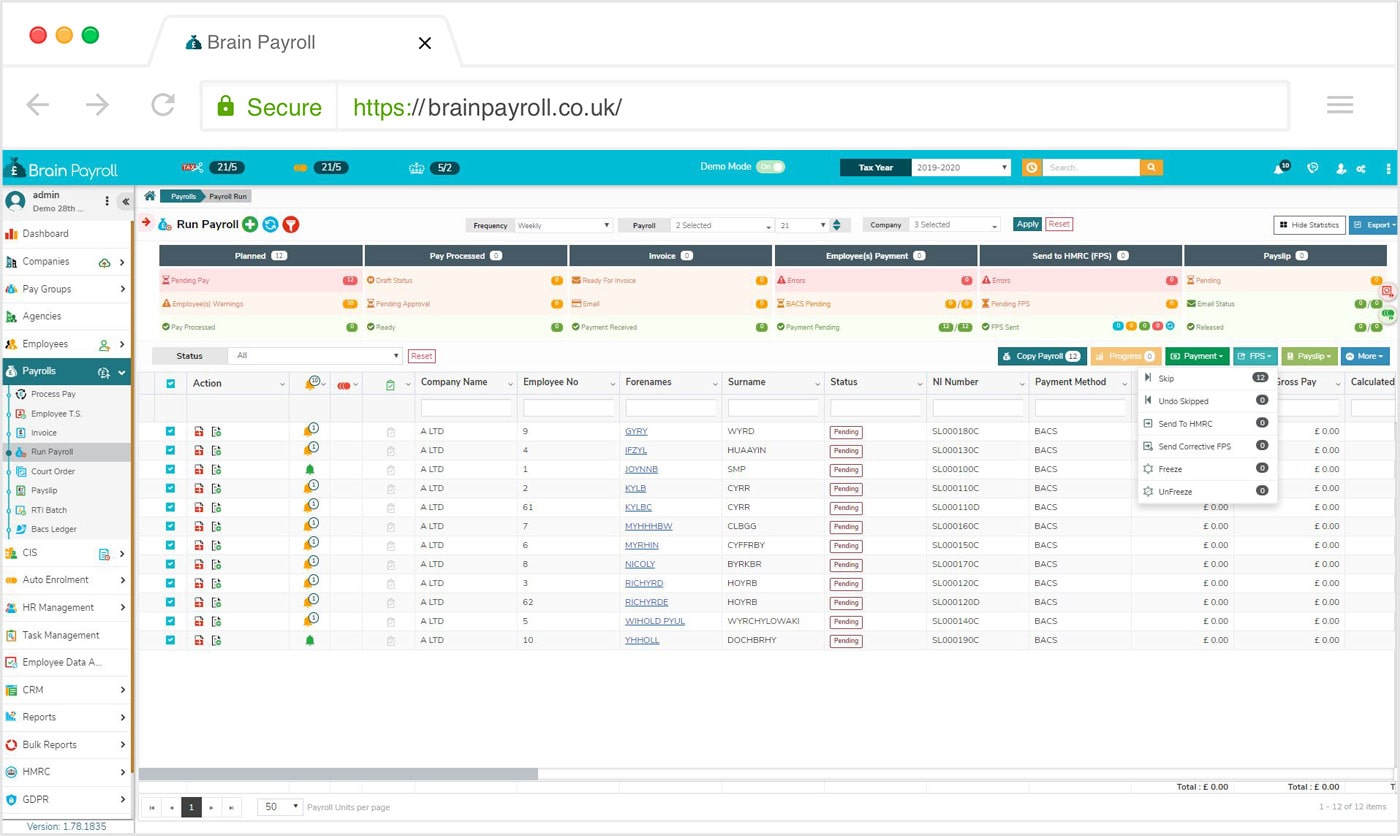
Task: Uncheck the row checkbox for MYHHHBW
Action: (170, 526)
